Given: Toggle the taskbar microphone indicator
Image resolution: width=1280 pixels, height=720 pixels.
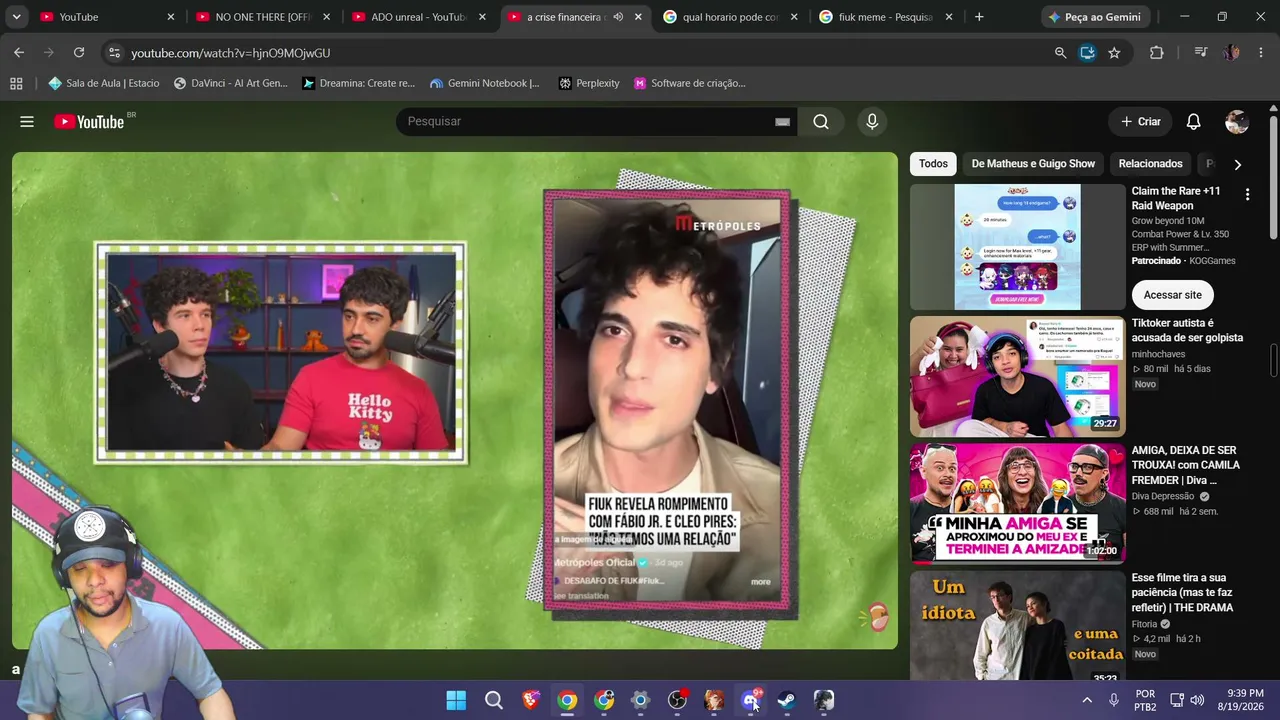Looking at the screenshot, I should 1113,700.
